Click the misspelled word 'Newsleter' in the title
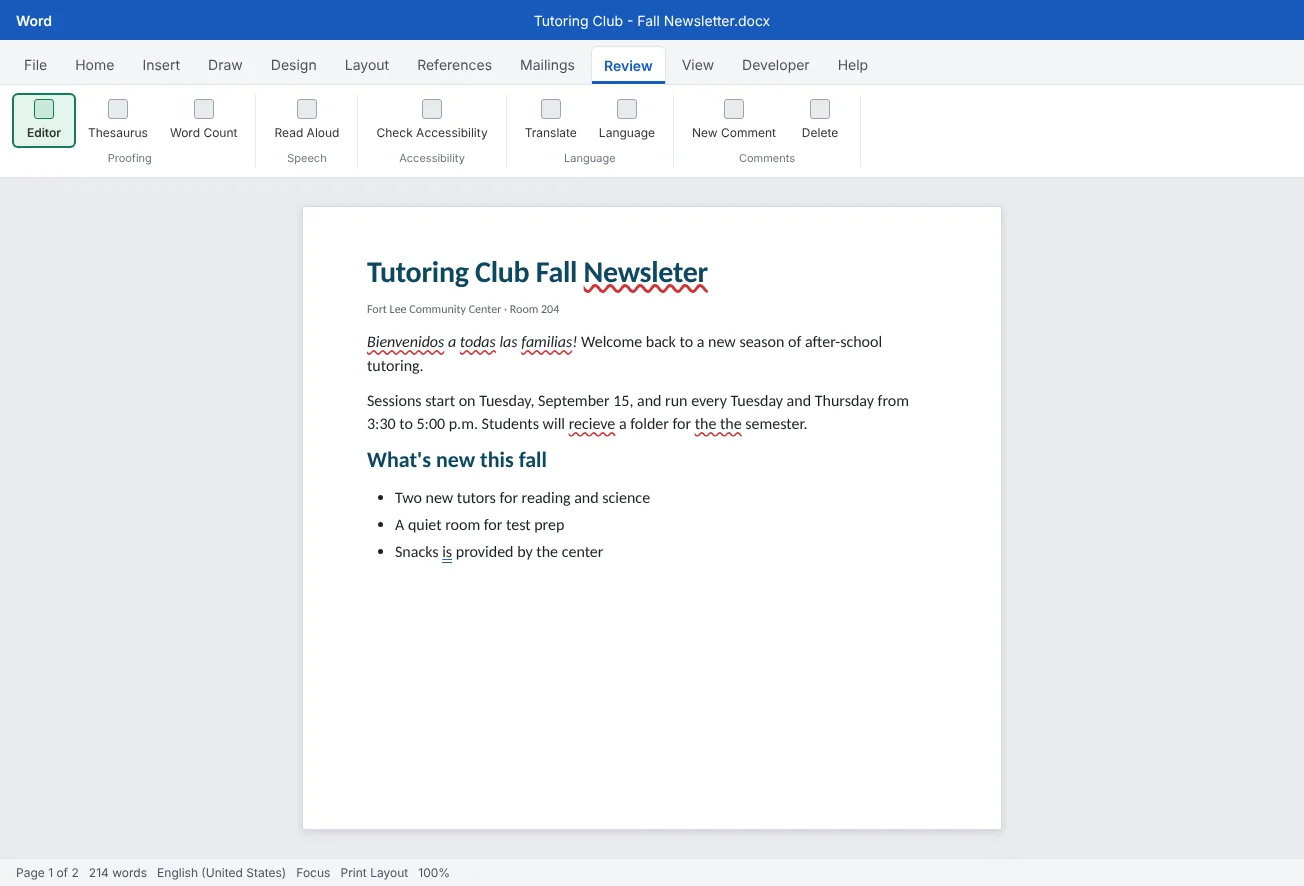This screenshot has height=886, width=1304. [646, 273]
